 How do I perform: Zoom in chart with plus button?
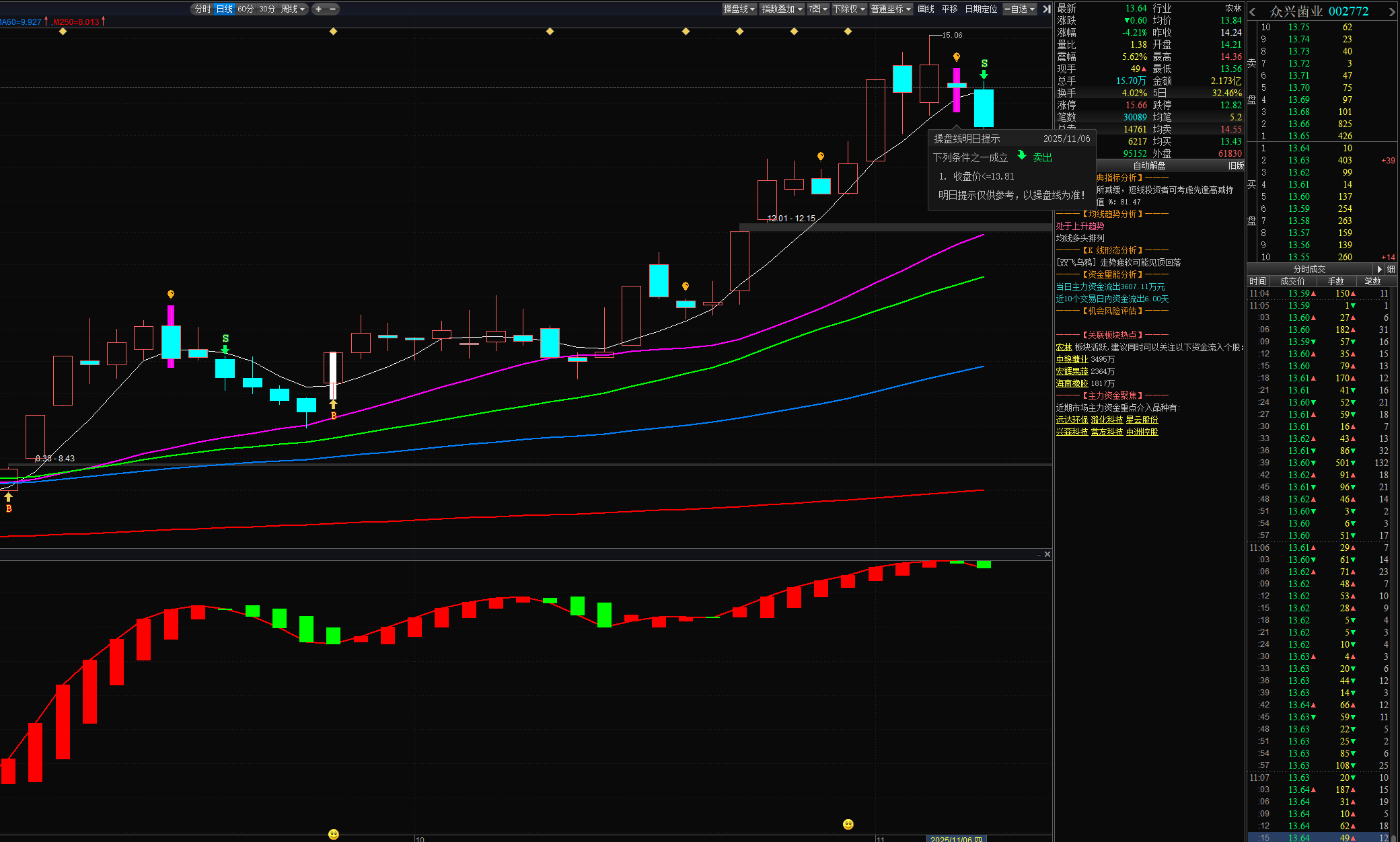tap(318, 9)
